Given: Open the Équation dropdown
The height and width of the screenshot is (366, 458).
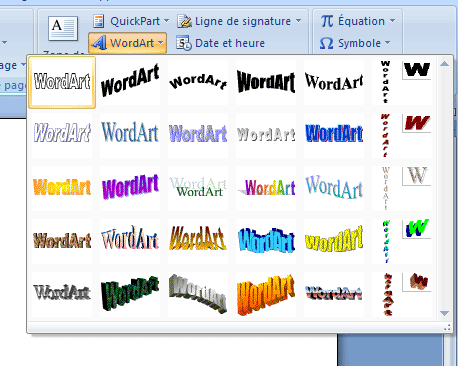Looking at the screenshot, I should tap(358, 21).
